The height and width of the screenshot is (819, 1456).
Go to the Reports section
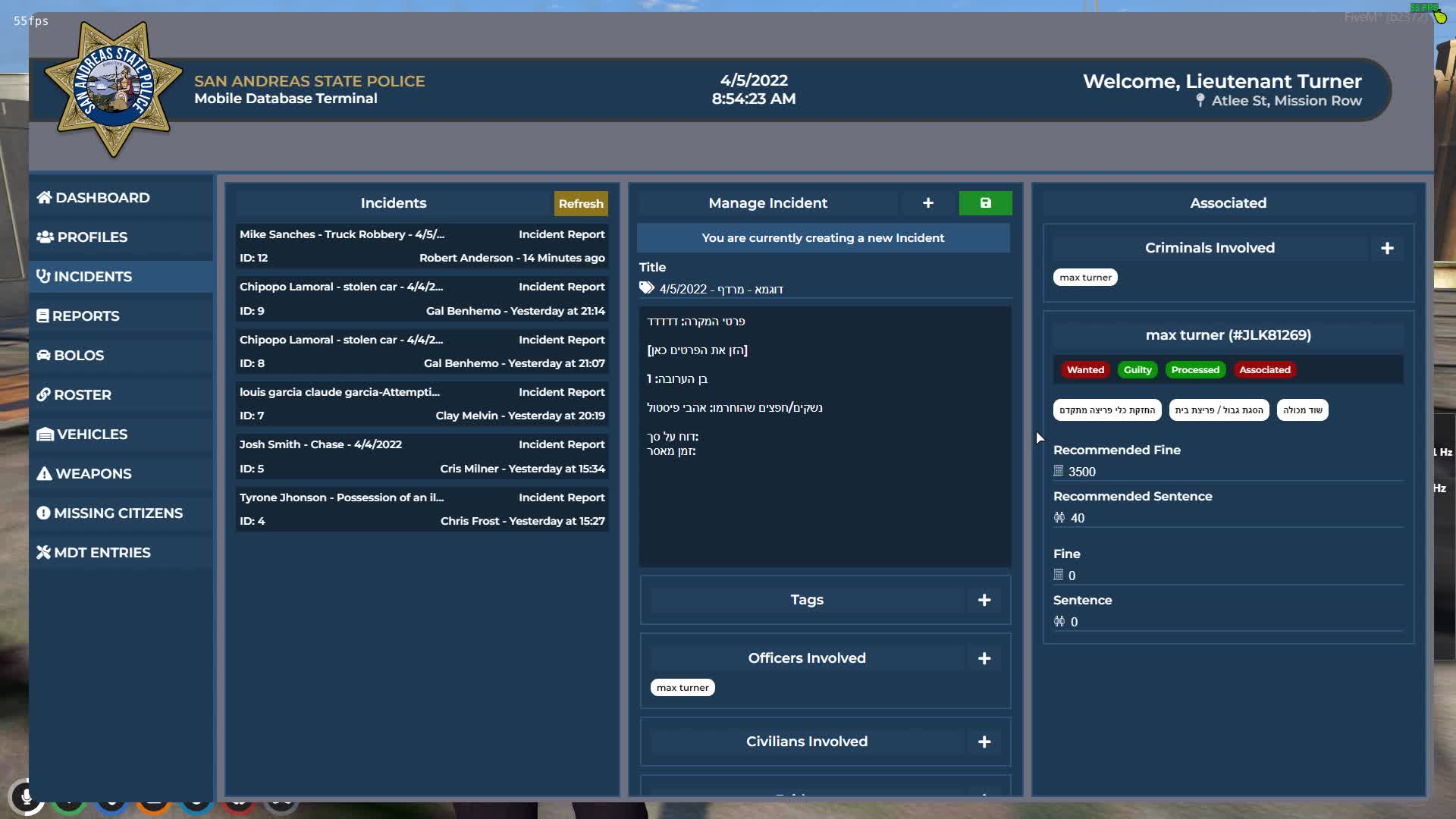point(121,315)
